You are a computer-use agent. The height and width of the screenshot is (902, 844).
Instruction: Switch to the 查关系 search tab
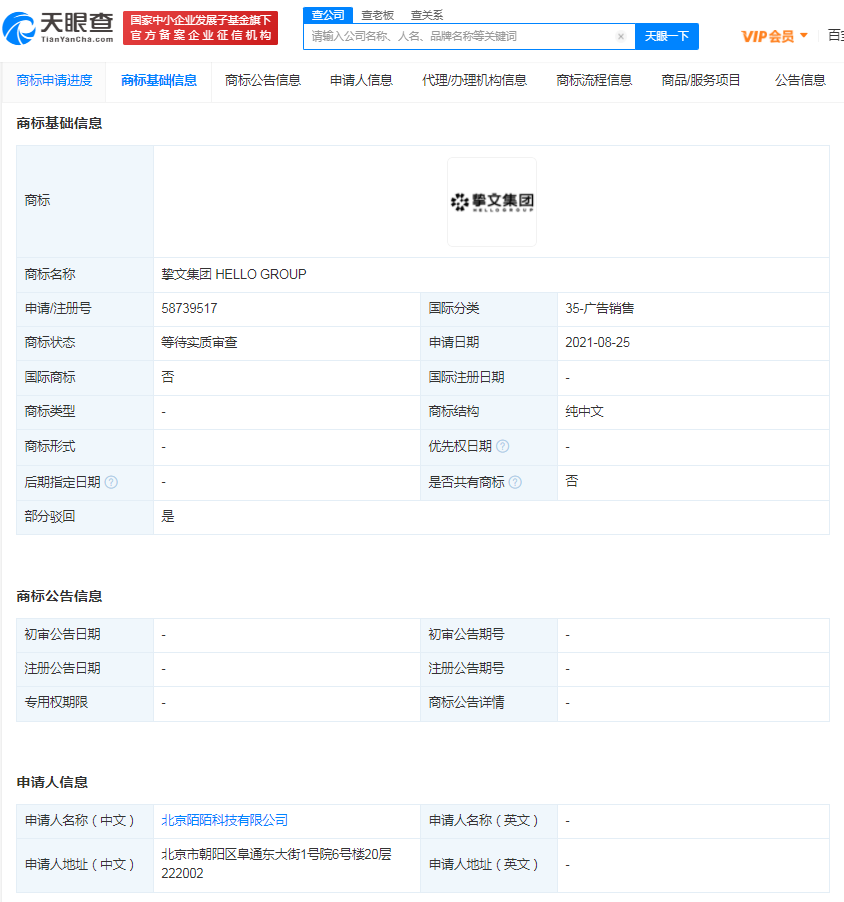coord(427,15)
